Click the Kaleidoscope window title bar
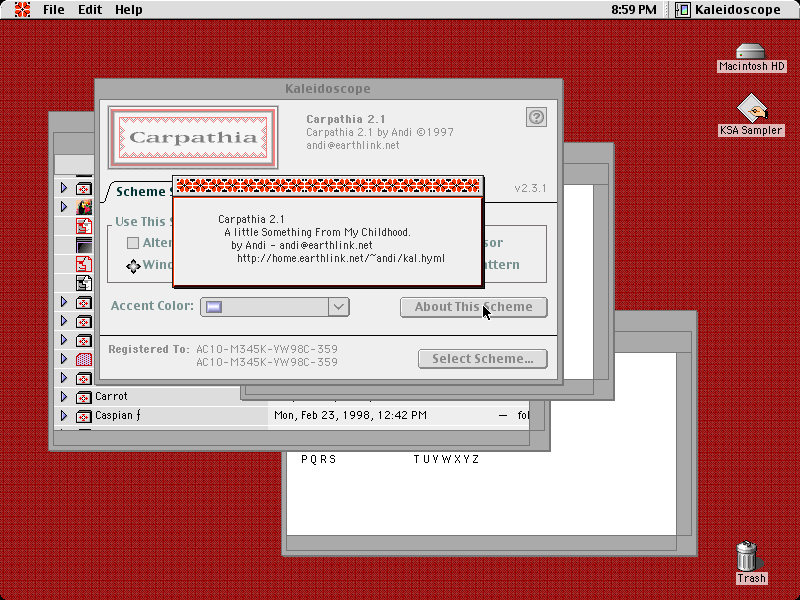The width and height of the screenshot is (800, 600). [x=329, y=89]
